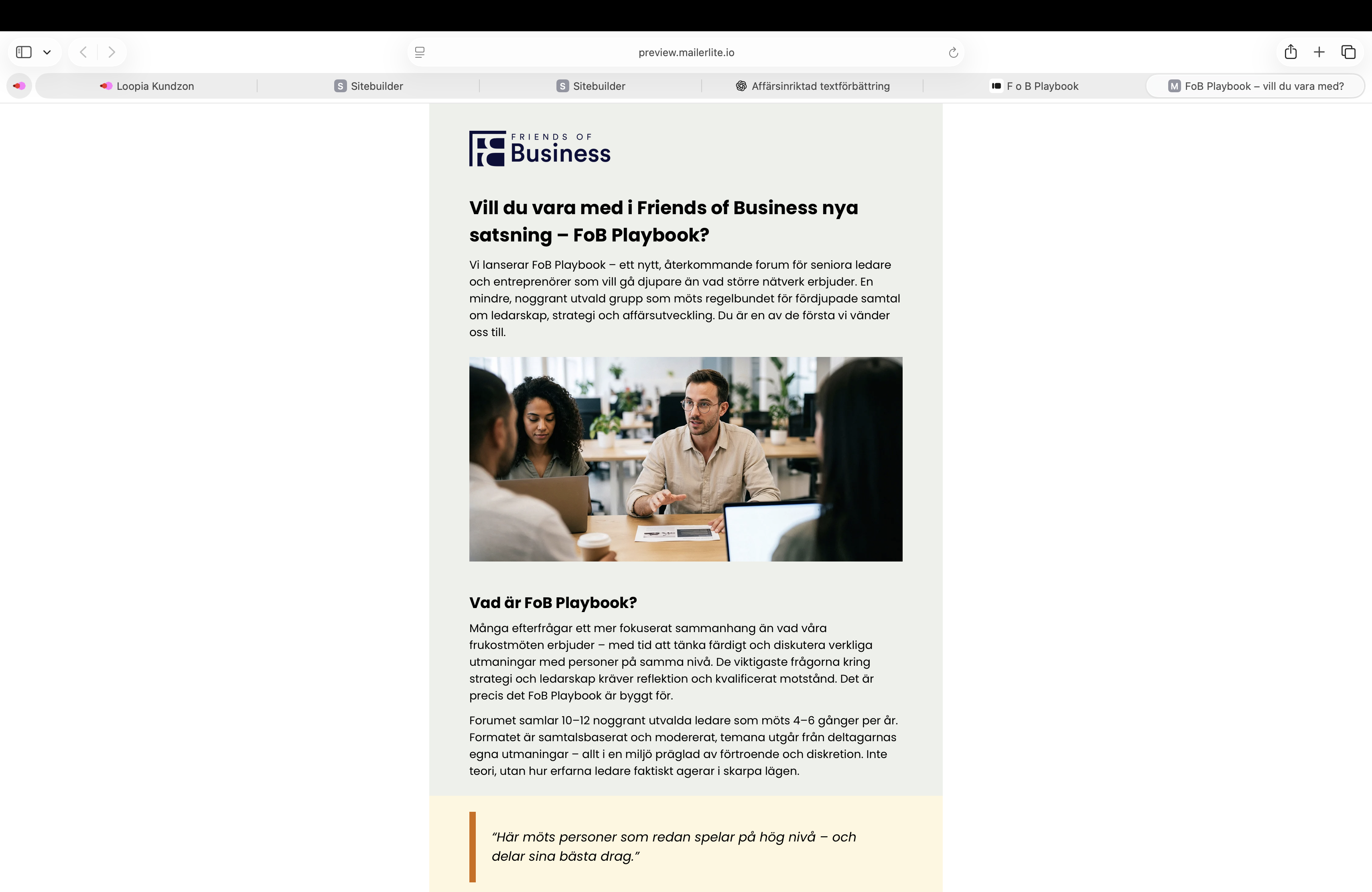
Task: Open the second Sitebuilder tab
Action: (x=590, y=86)
